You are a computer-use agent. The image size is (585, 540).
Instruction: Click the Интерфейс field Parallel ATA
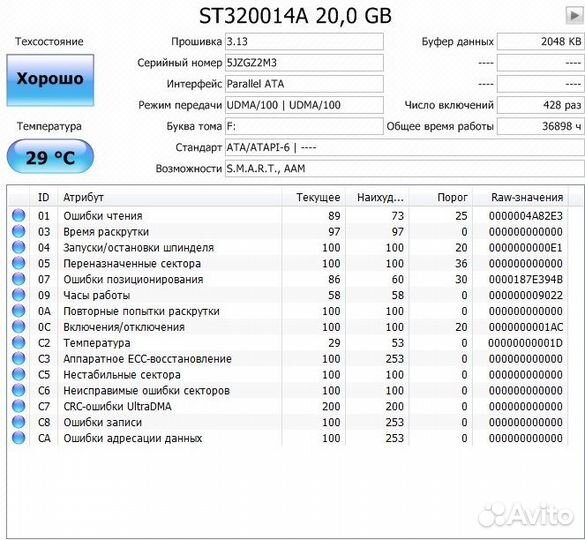[x=304, y=84]
